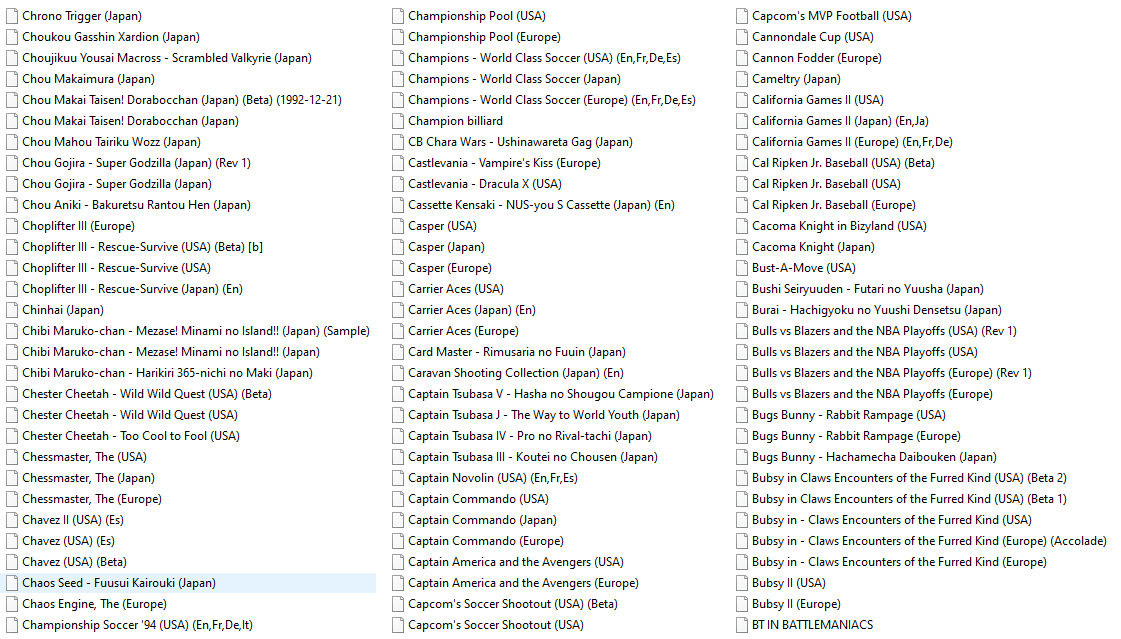Click Bulls vs Blazers NBA Playoffs (USA) (Rev 1)

pos(884,331)
